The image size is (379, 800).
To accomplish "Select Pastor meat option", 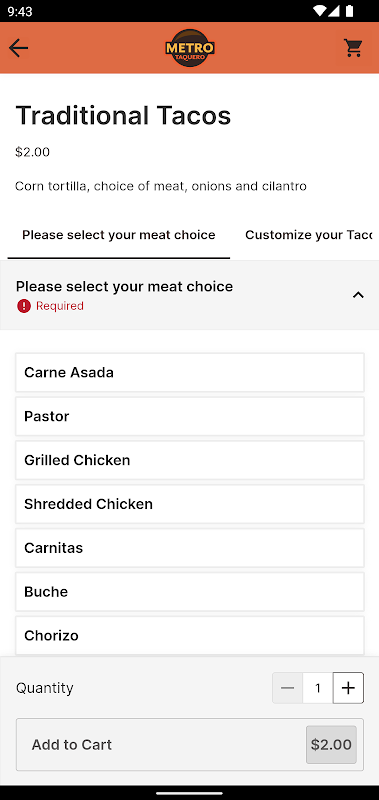I will (x=190, y=416).
